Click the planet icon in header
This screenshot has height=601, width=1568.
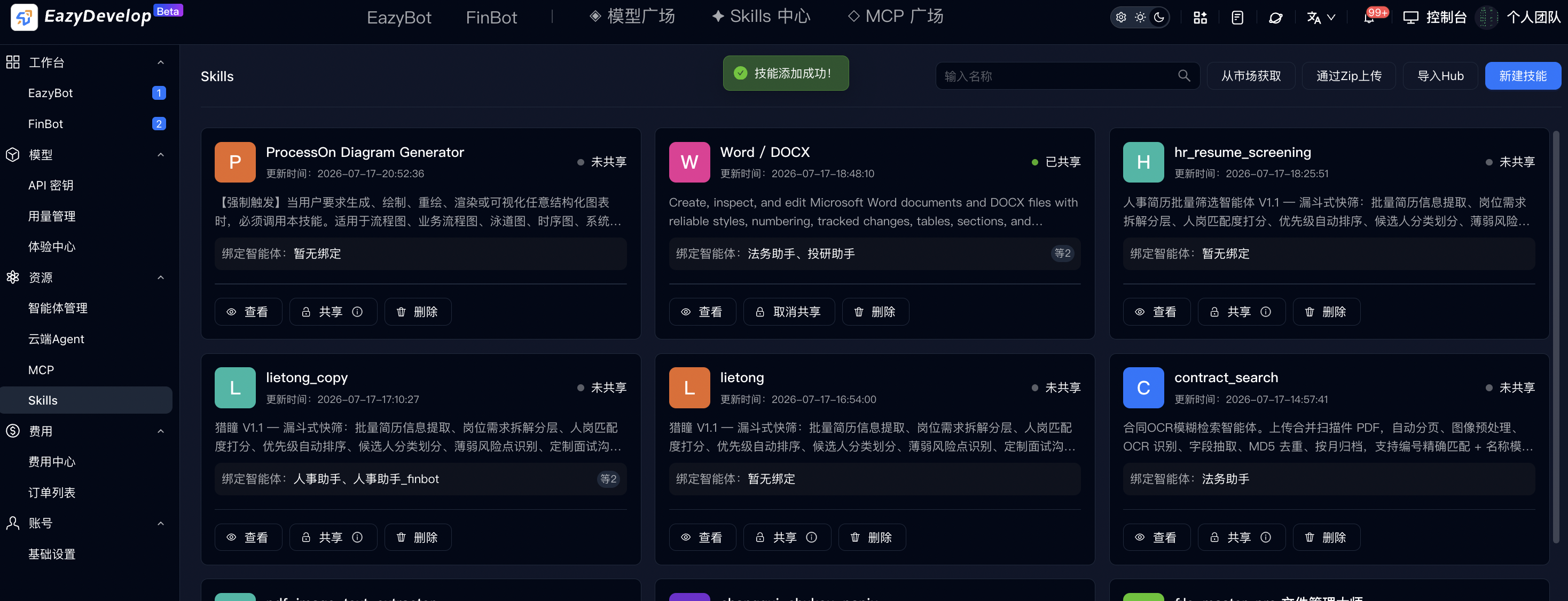point(1275,18)
